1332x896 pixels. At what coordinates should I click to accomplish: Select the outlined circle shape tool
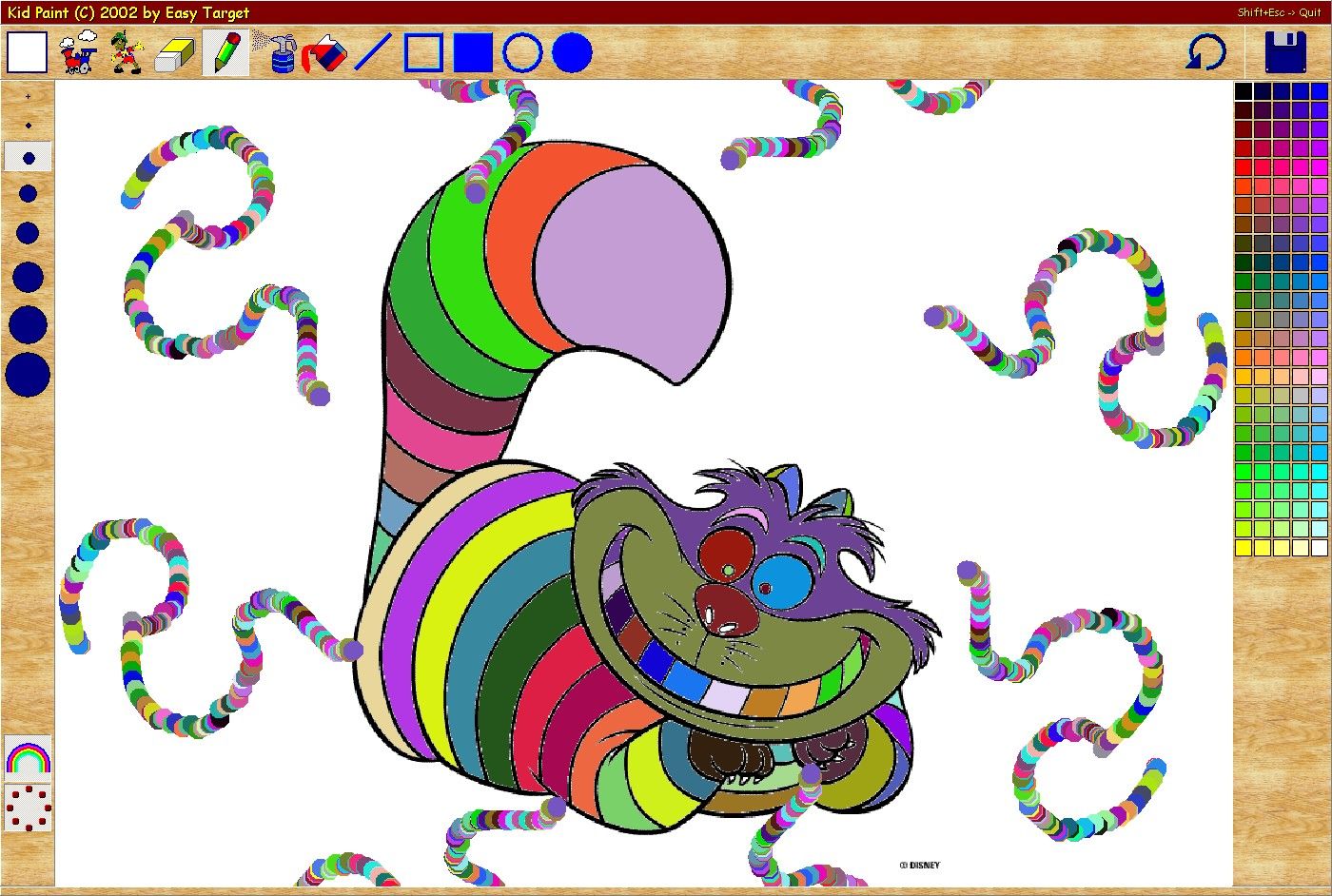pos(522,52)
